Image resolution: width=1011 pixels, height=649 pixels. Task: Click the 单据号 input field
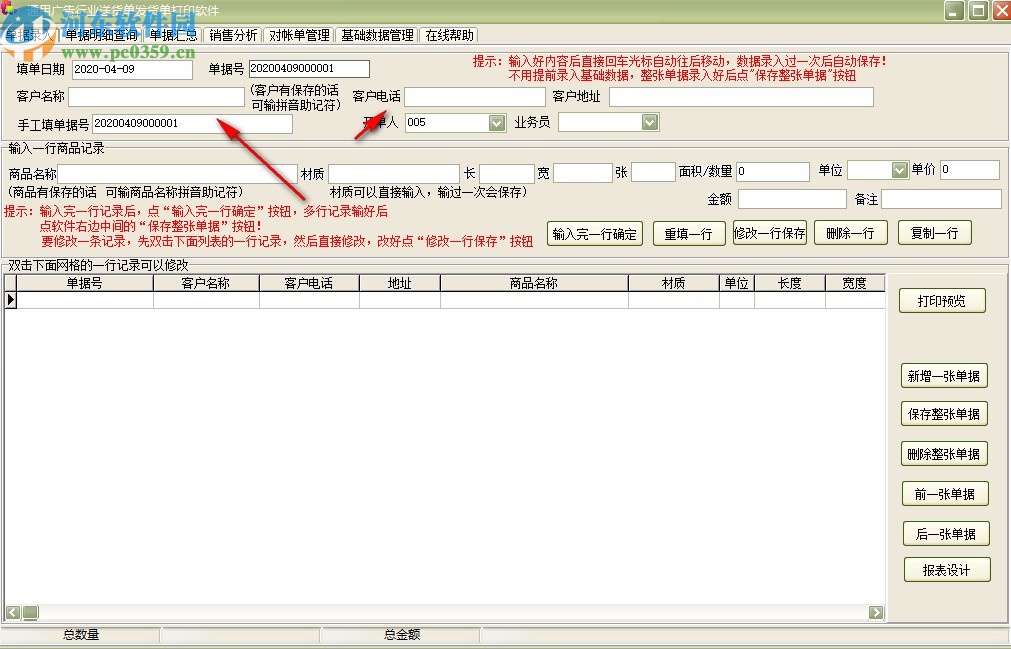(309, 68)
